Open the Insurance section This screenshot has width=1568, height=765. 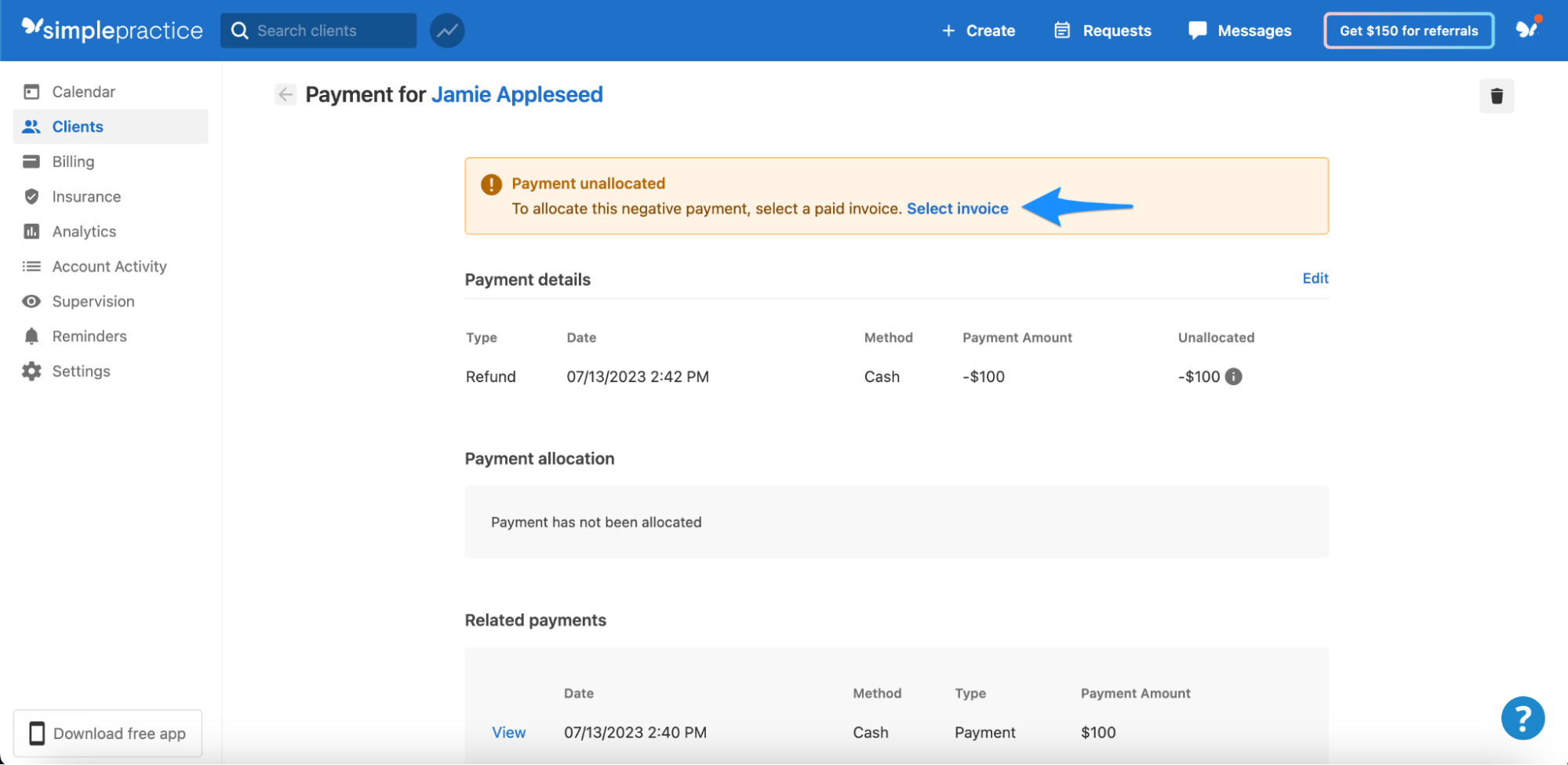(x=86, y=196)
